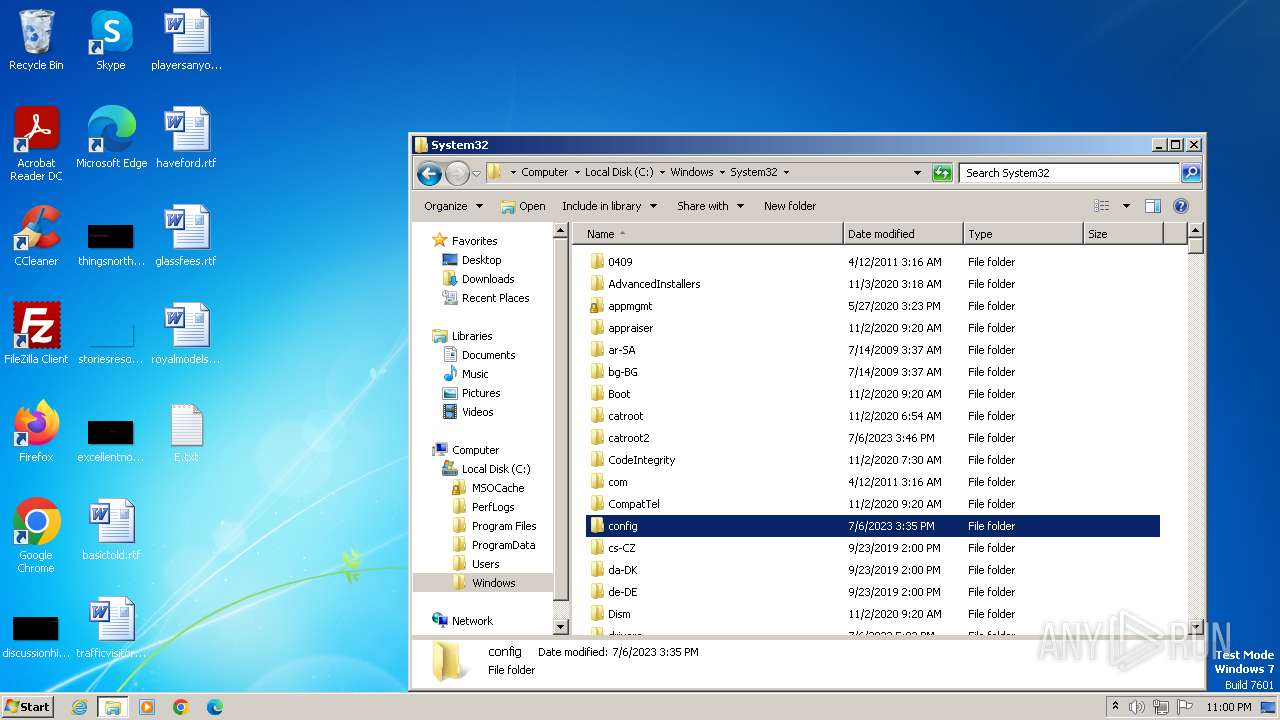
Task: Click navigation pane scroll down arrow
Action: pos(561,627)
